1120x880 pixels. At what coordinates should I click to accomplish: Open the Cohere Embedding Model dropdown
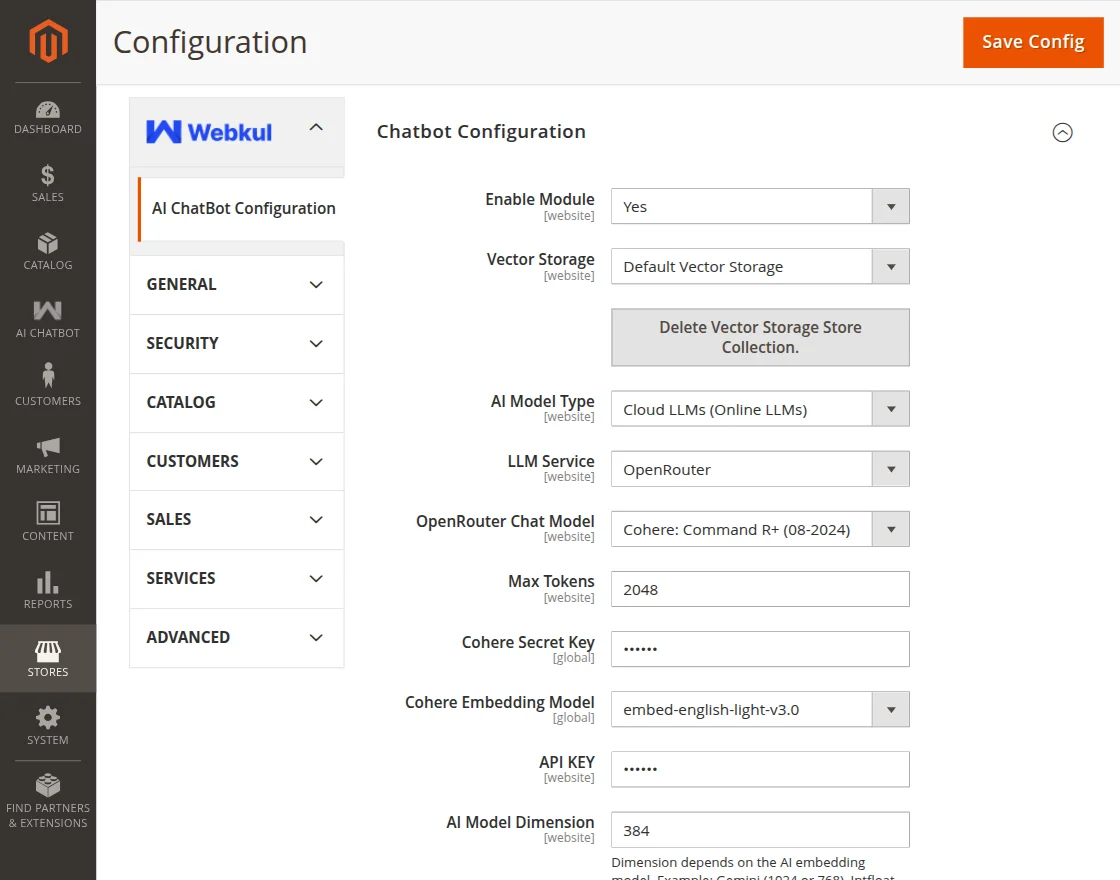(x=760, y=710)
